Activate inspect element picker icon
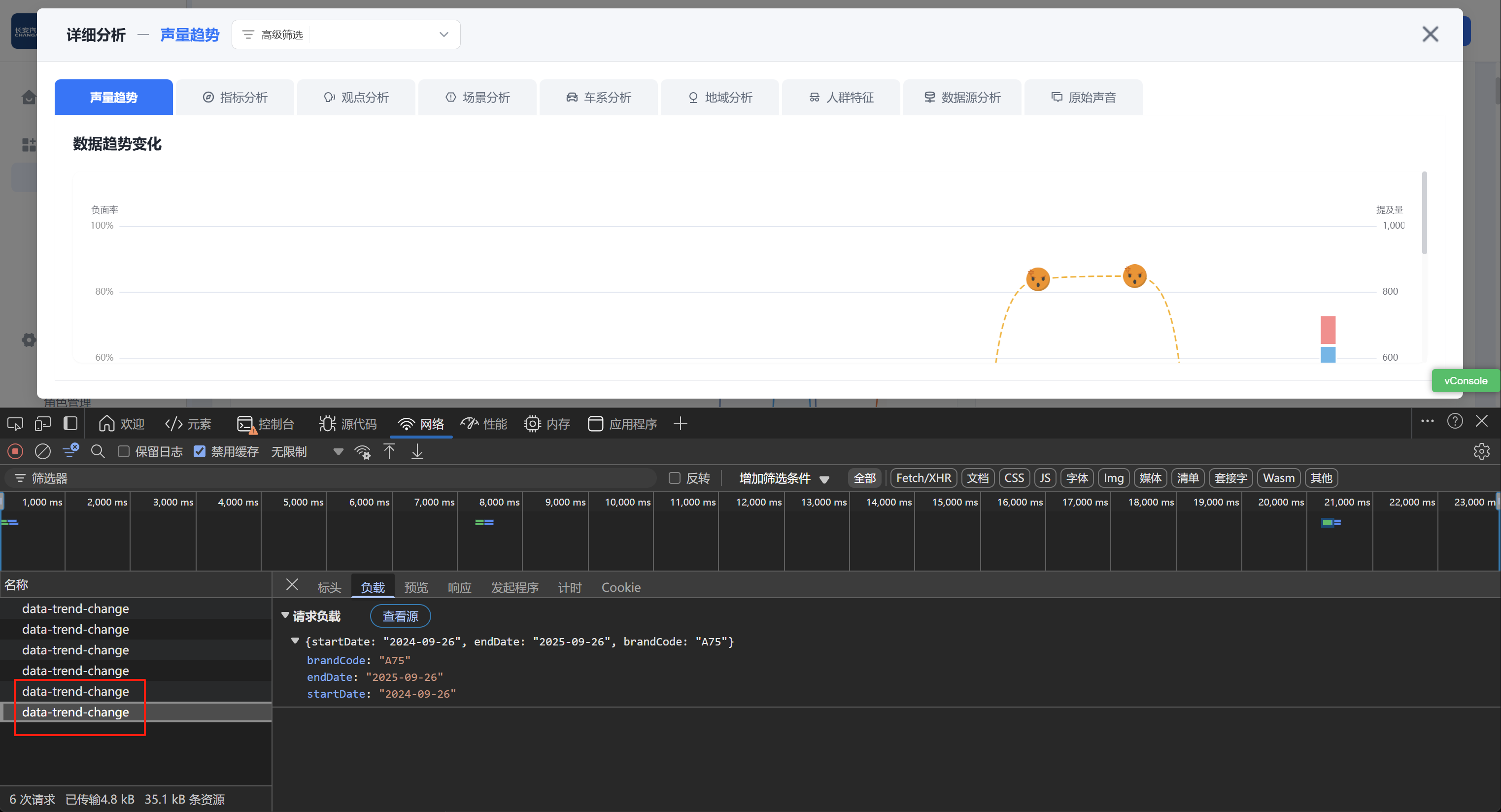 pos(15,423)
